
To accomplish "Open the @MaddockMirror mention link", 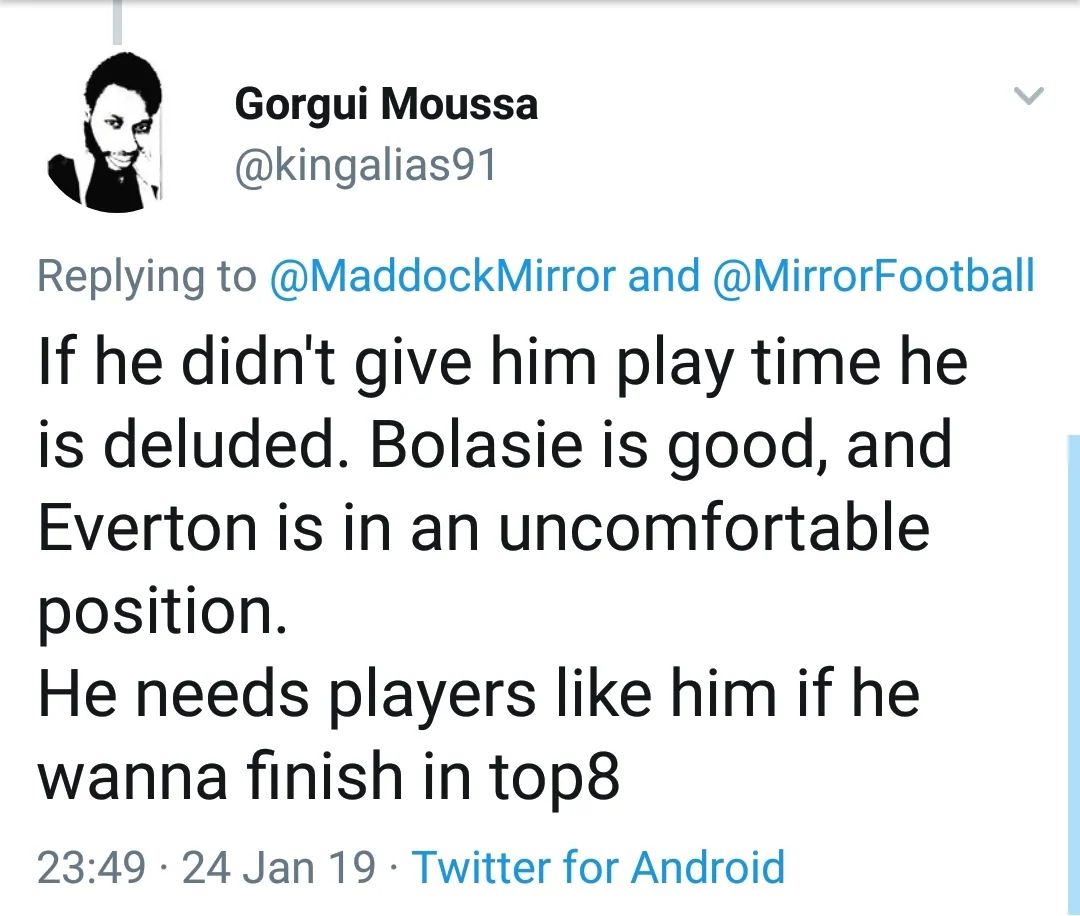I will pyautogui.click(x=443, y=277).
